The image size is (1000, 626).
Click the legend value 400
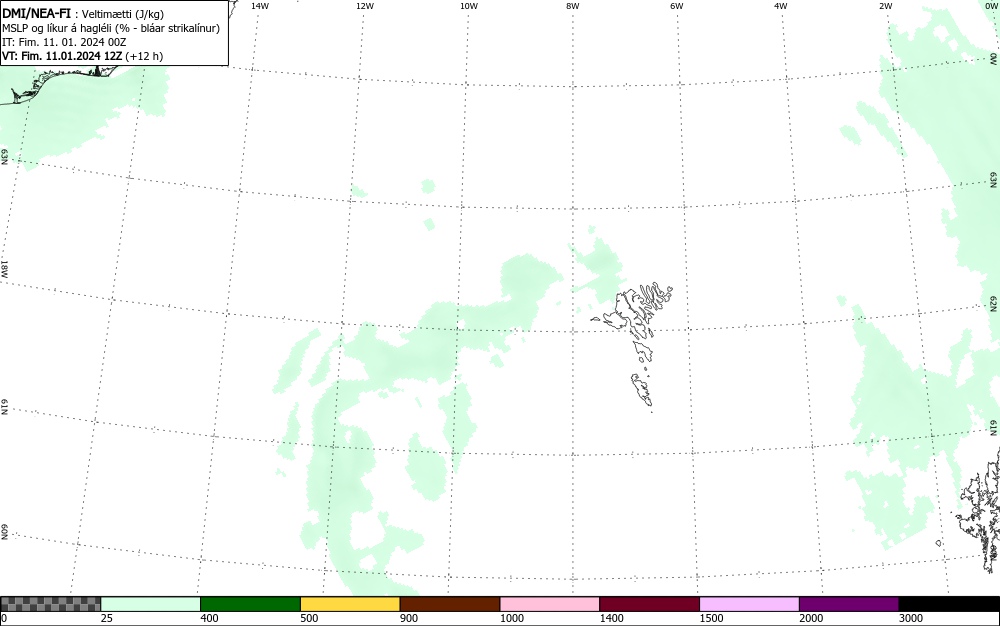209,618
